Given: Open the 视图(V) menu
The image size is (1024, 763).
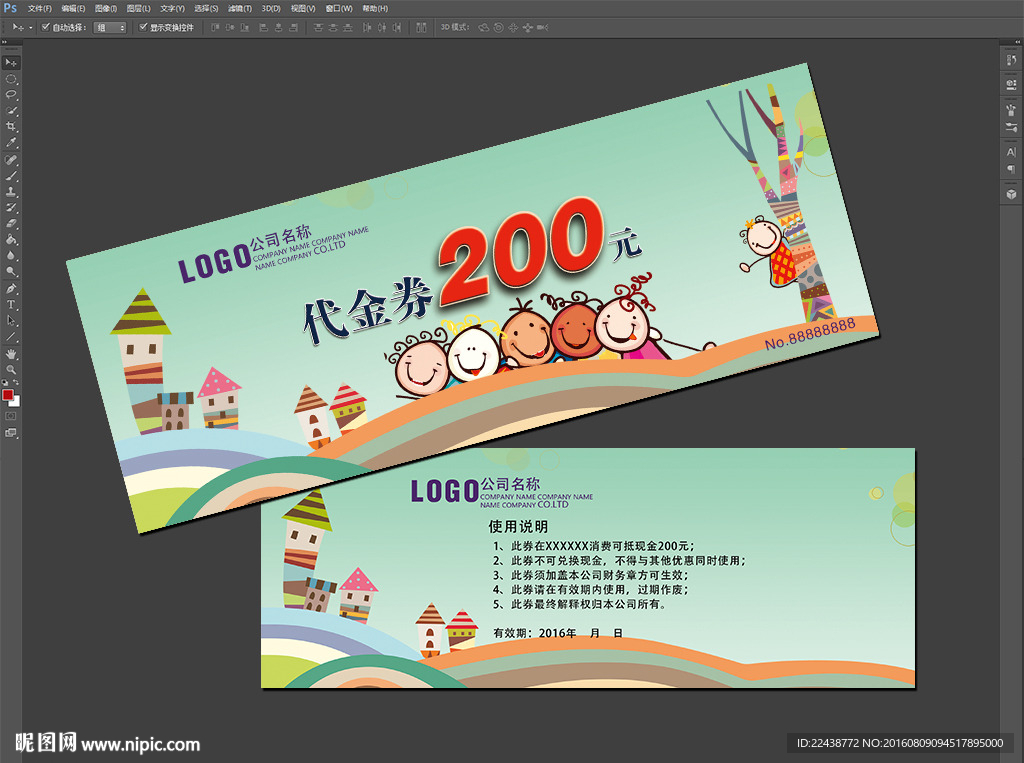Looking at the screenshot, I should coord(303,8).
